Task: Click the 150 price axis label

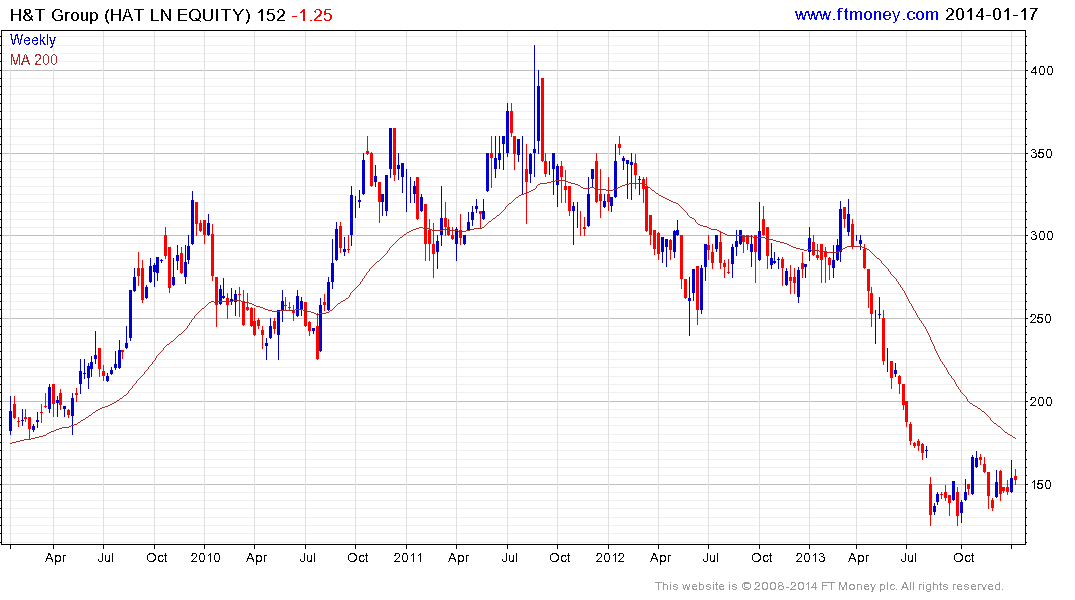Action: (x=1042, y=485)
